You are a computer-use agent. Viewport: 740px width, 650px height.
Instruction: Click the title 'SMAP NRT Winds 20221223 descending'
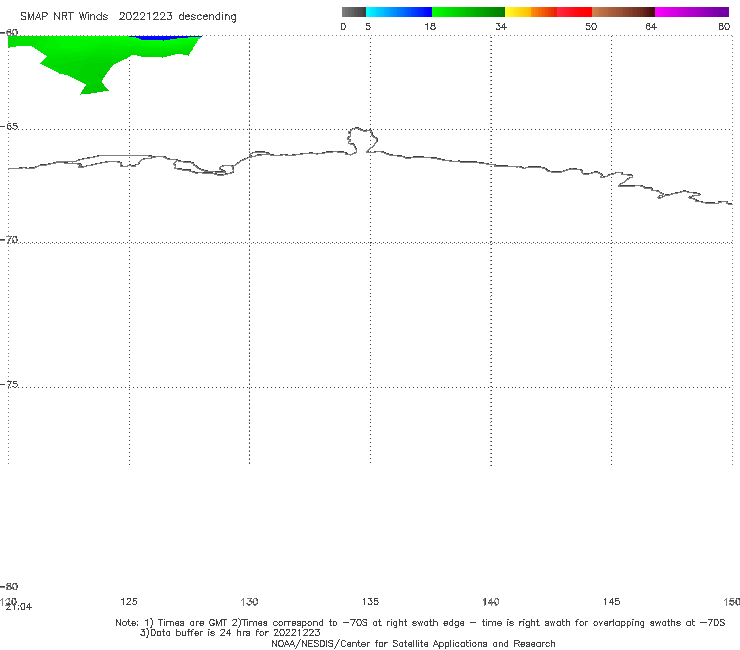pos(128,17)
